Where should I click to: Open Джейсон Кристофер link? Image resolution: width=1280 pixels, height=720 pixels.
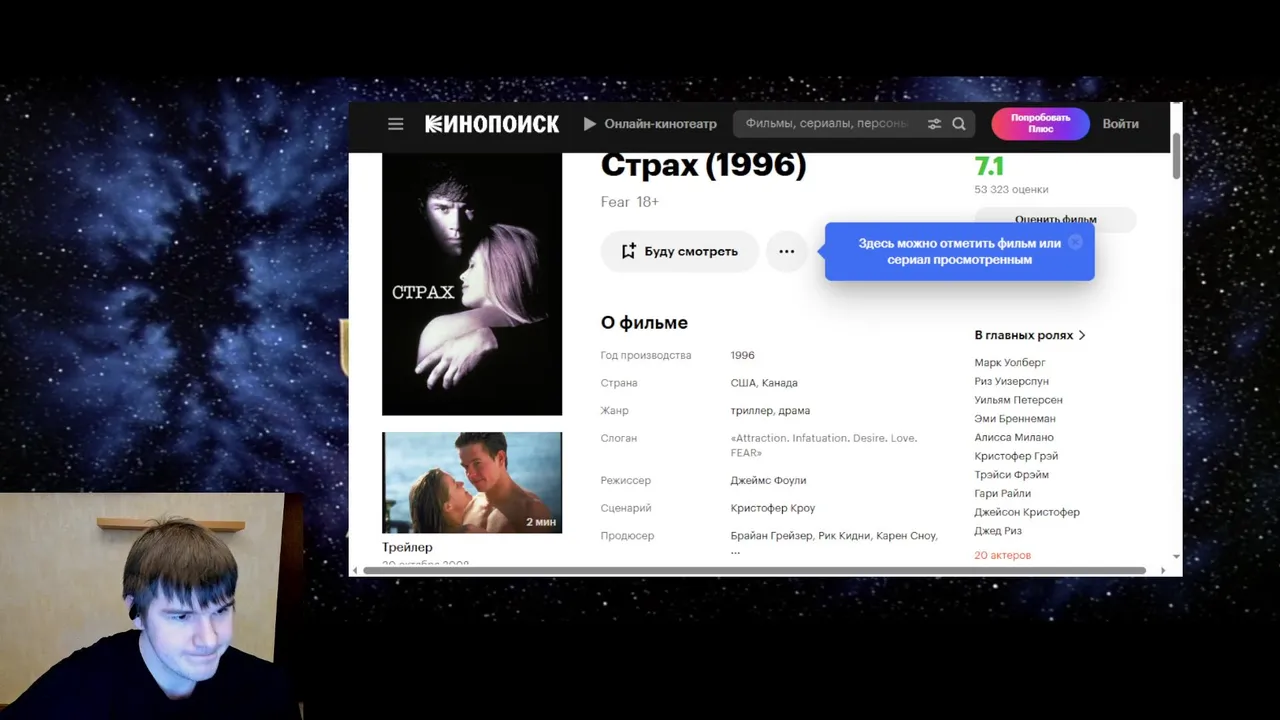pos(1027,512)
